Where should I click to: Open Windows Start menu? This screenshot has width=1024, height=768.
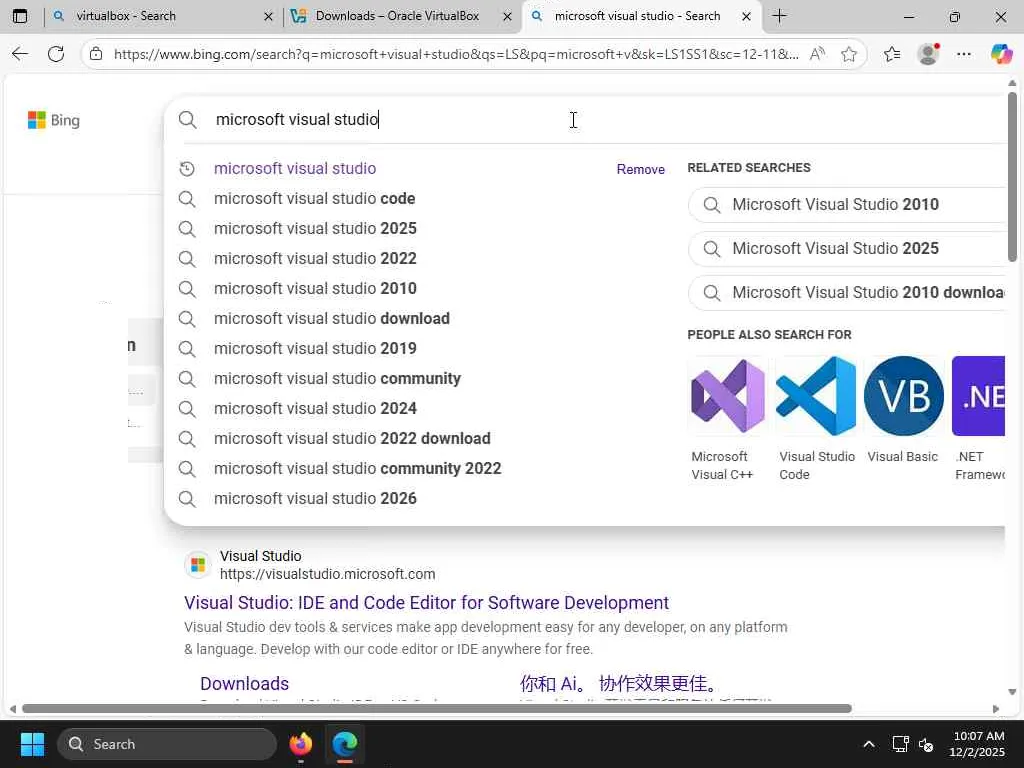point(33,744)
